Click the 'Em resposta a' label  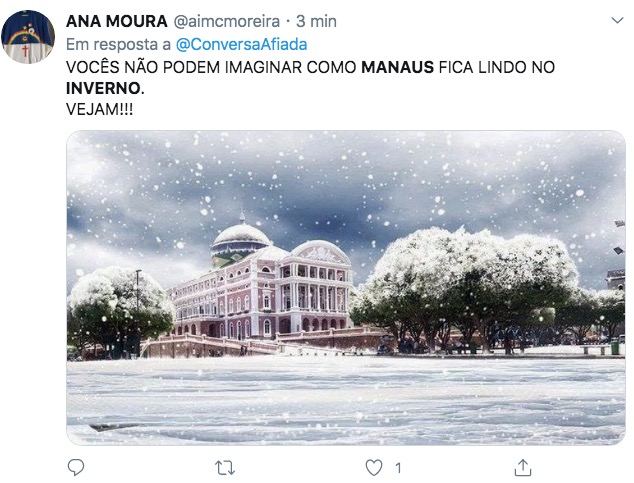(x=118, y=44)
